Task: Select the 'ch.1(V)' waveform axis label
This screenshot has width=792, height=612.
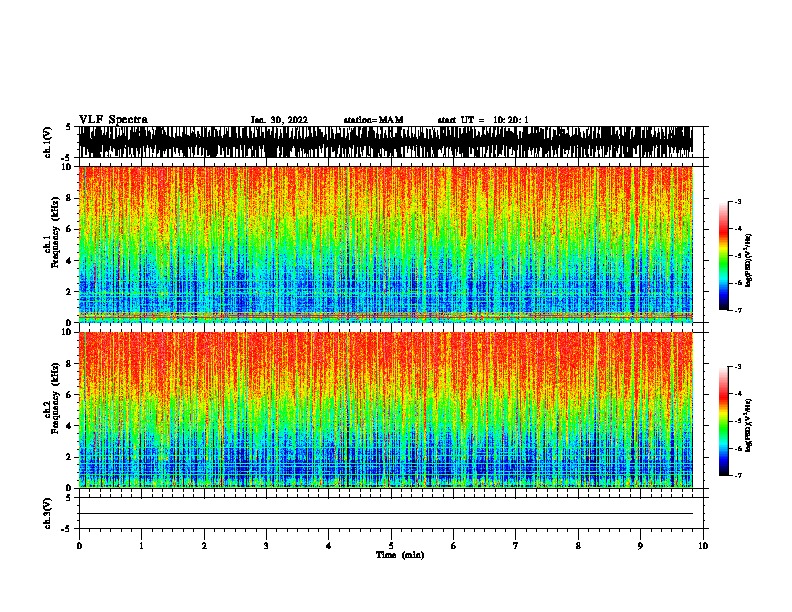Action: (48, 142)
